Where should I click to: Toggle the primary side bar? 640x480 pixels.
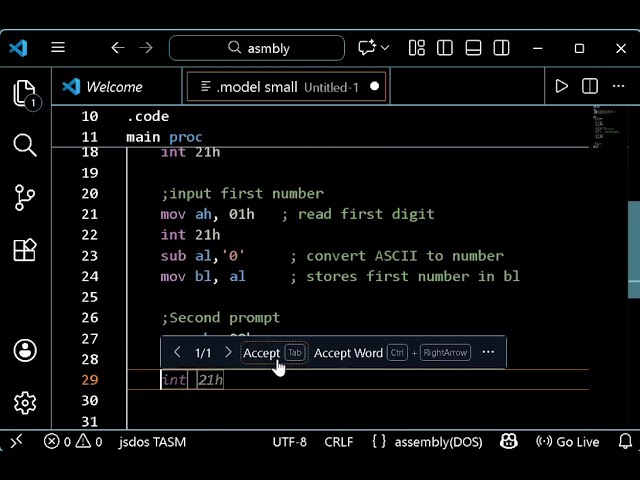pos(445,48)
